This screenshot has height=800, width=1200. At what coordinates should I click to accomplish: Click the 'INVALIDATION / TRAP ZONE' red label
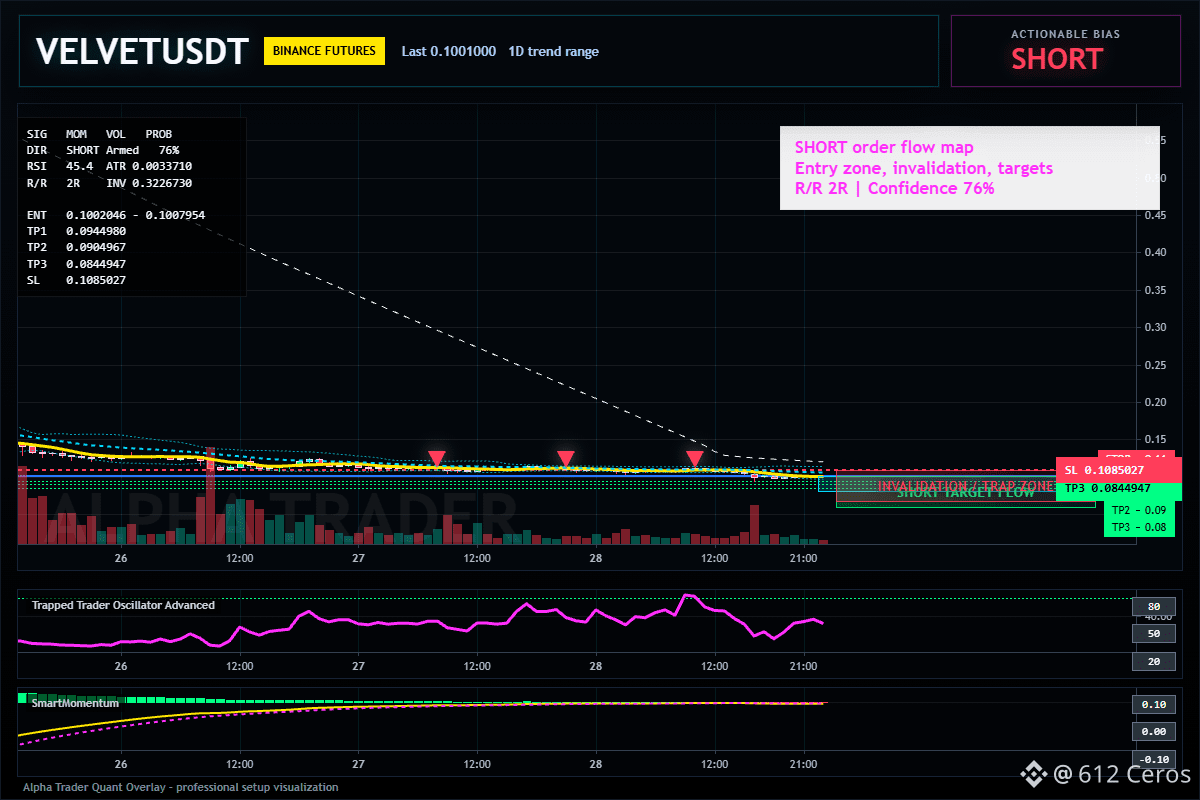[967, 486]
